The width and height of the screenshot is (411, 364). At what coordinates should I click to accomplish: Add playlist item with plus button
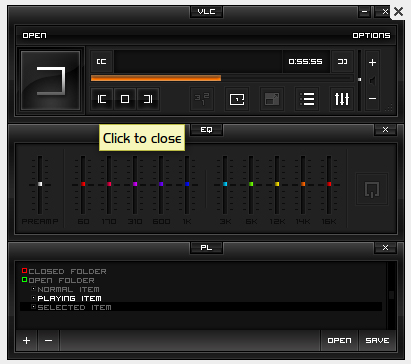pyautogui.click(x=26, y=340)
